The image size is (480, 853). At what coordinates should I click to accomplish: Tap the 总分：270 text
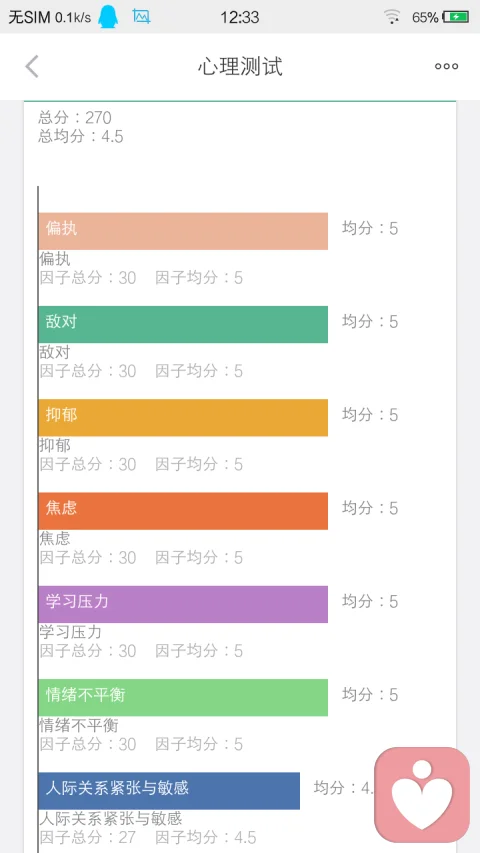pos(75,118)
